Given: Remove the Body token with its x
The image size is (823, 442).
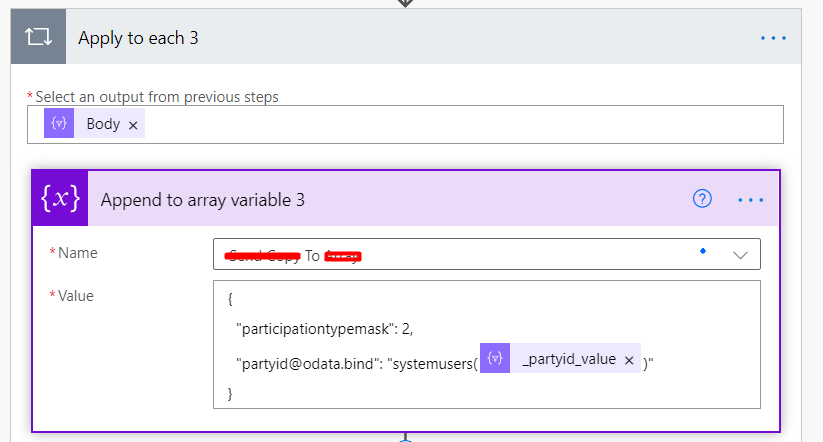Looking at the screenshot, I should click(133, 125).
